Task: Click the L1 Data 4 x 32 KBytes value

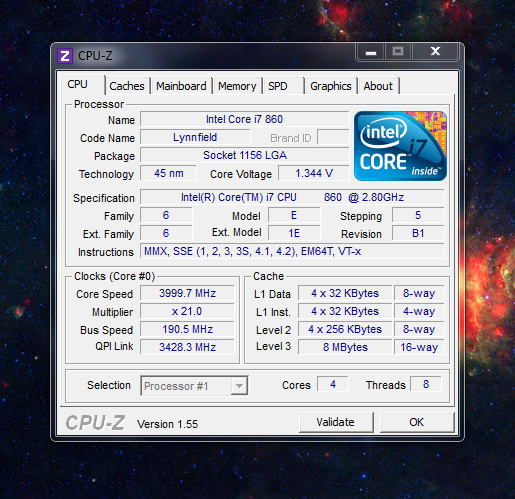Action: [x=345, y=293]
